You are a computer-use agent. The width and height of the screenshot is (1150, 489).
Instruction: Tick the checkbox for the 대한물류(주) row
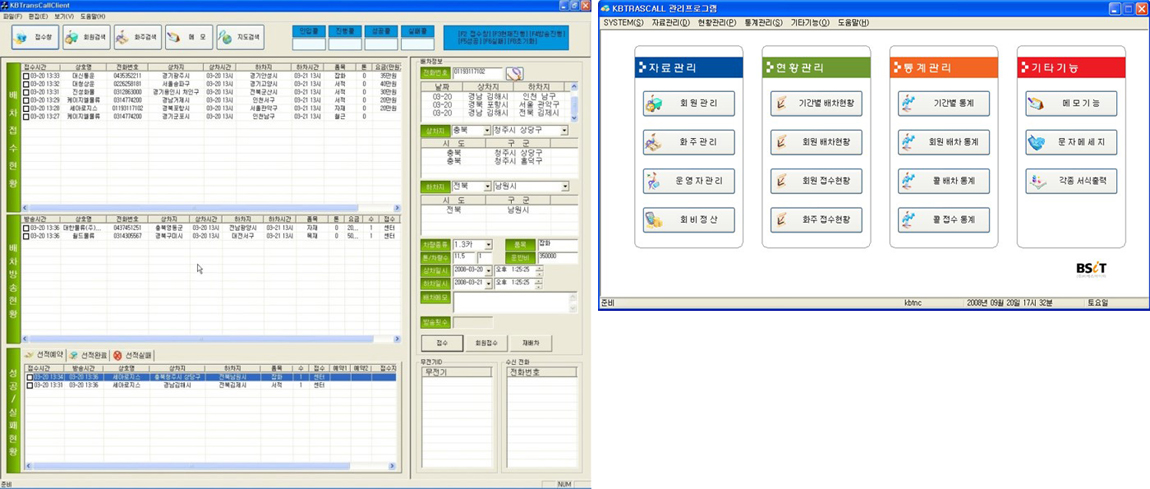click(x=27, y=228)
